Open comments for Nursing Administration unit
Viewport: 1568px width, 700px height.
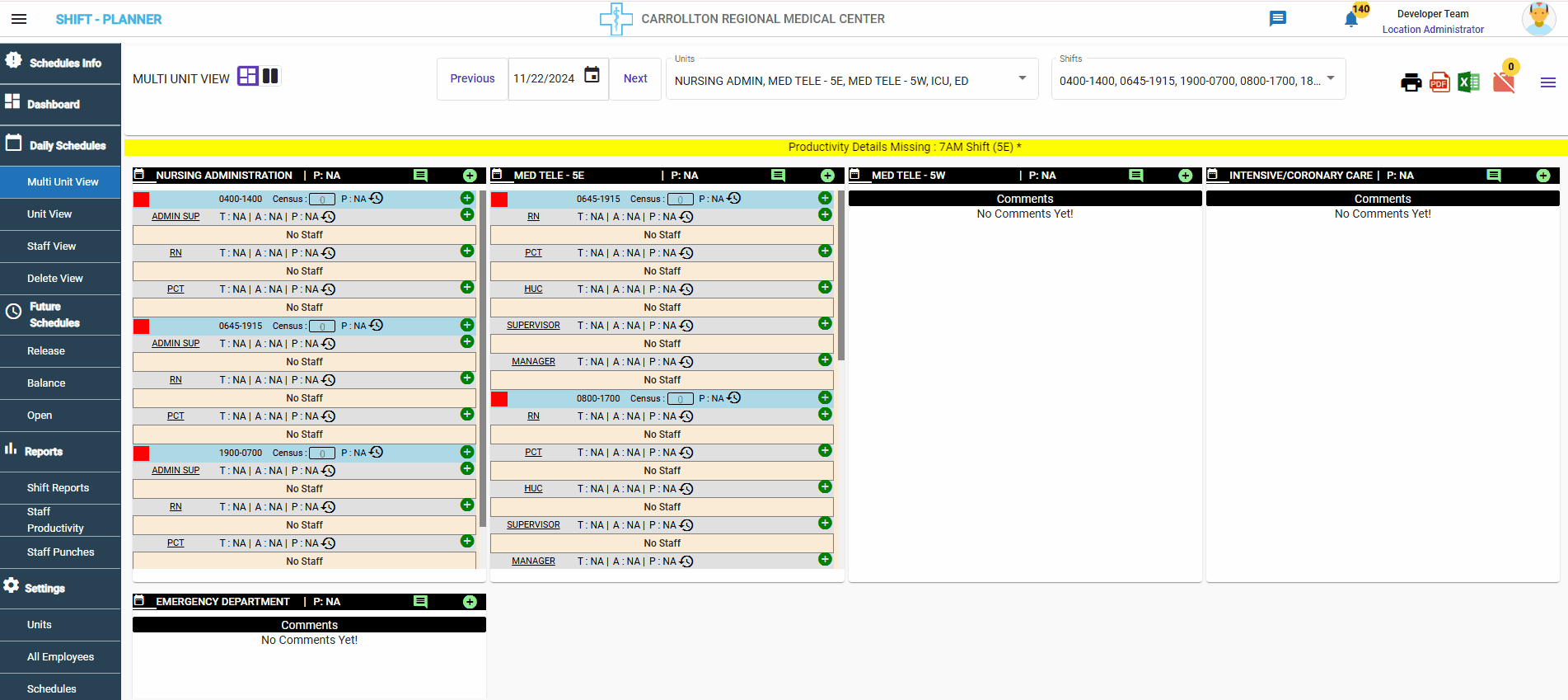[x=420, y=176]
